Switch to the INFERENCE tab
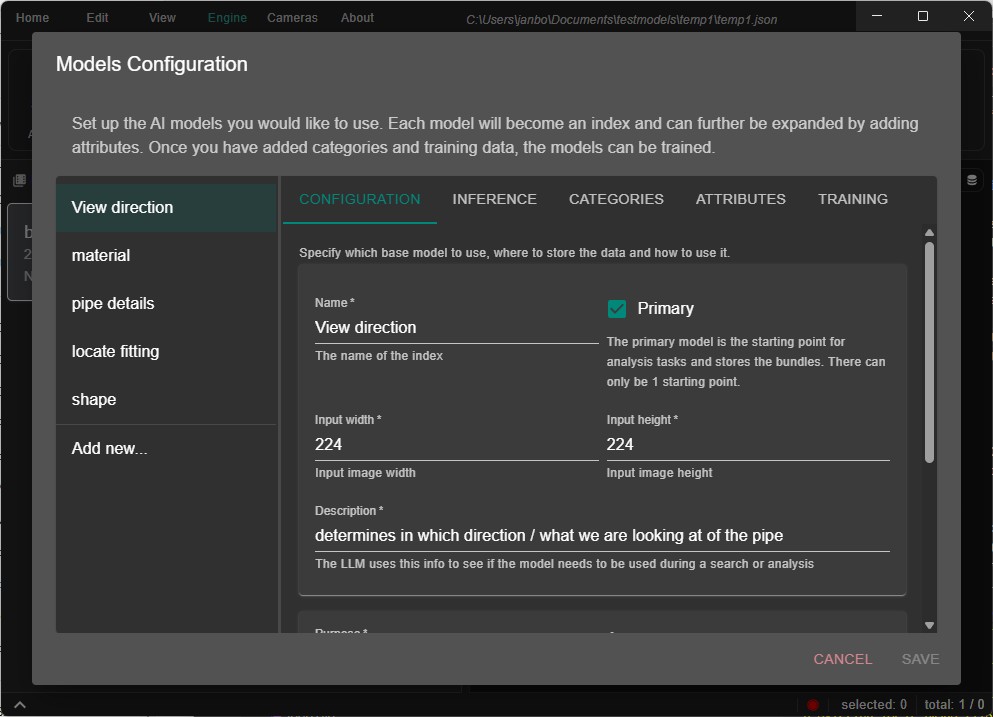Image resolution: width=993 pixels, height=717 pixels. (494, 199)
